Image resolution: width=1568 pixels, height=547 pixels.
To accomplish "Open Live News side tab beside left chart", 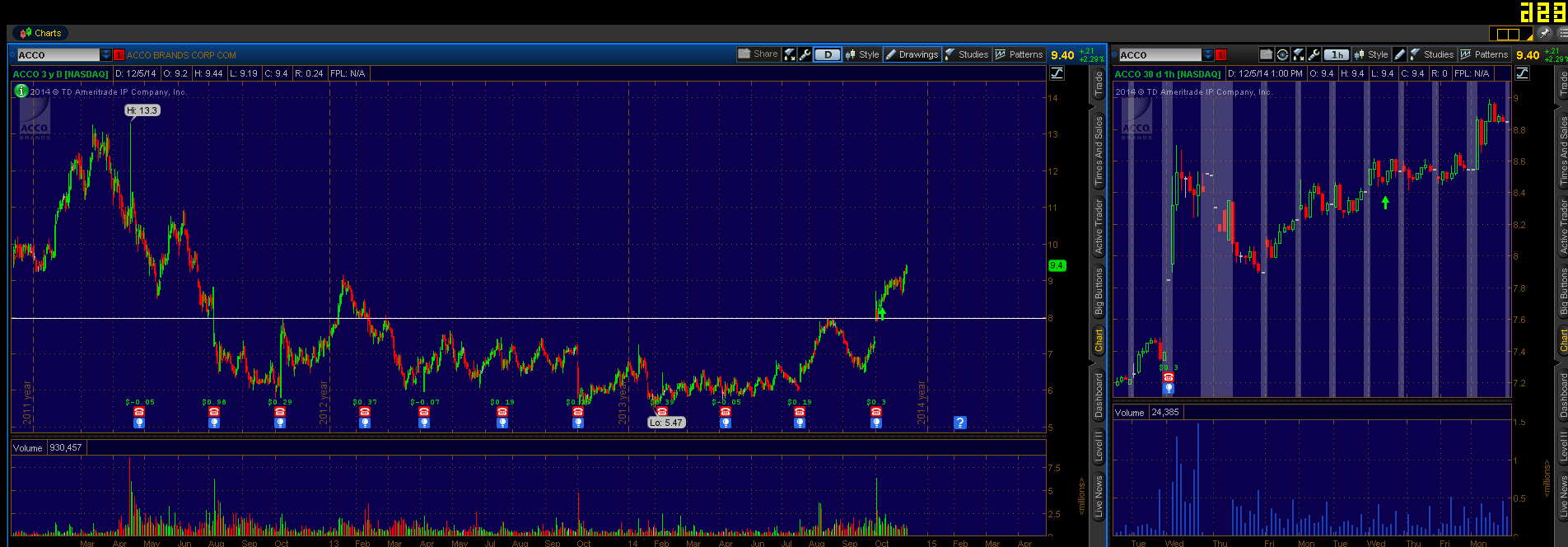I will pyautogui.click(x=1099, y=497).
